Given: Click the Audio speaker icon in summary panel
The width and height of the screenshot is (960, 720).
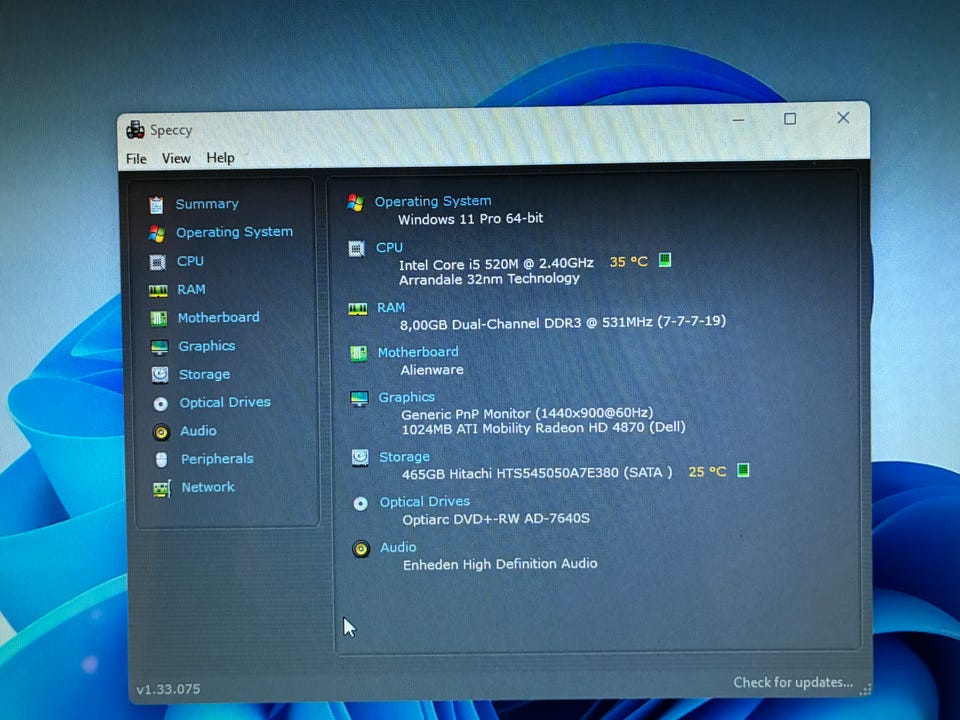Looking at the screenshot, I should (x=361, y=549).
